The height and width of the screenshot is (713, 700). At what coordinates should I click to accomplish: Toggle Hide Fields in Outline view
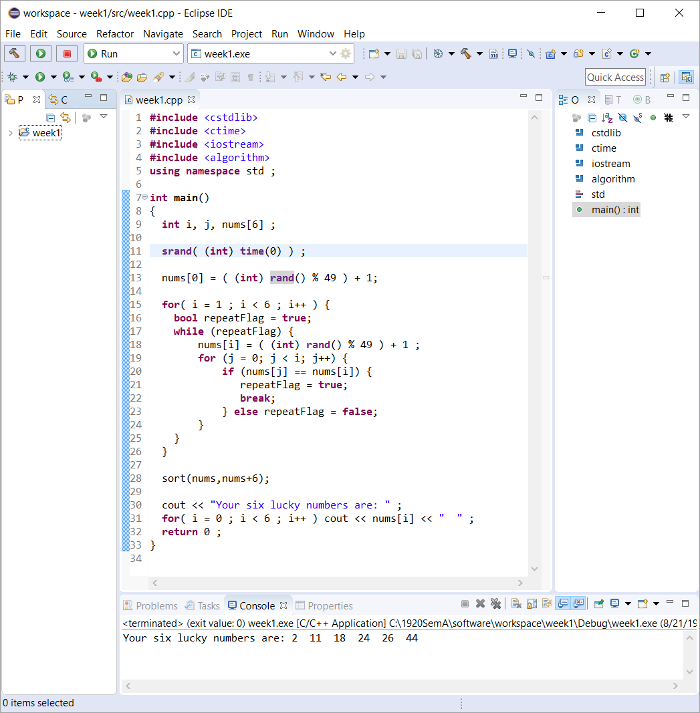623,118
